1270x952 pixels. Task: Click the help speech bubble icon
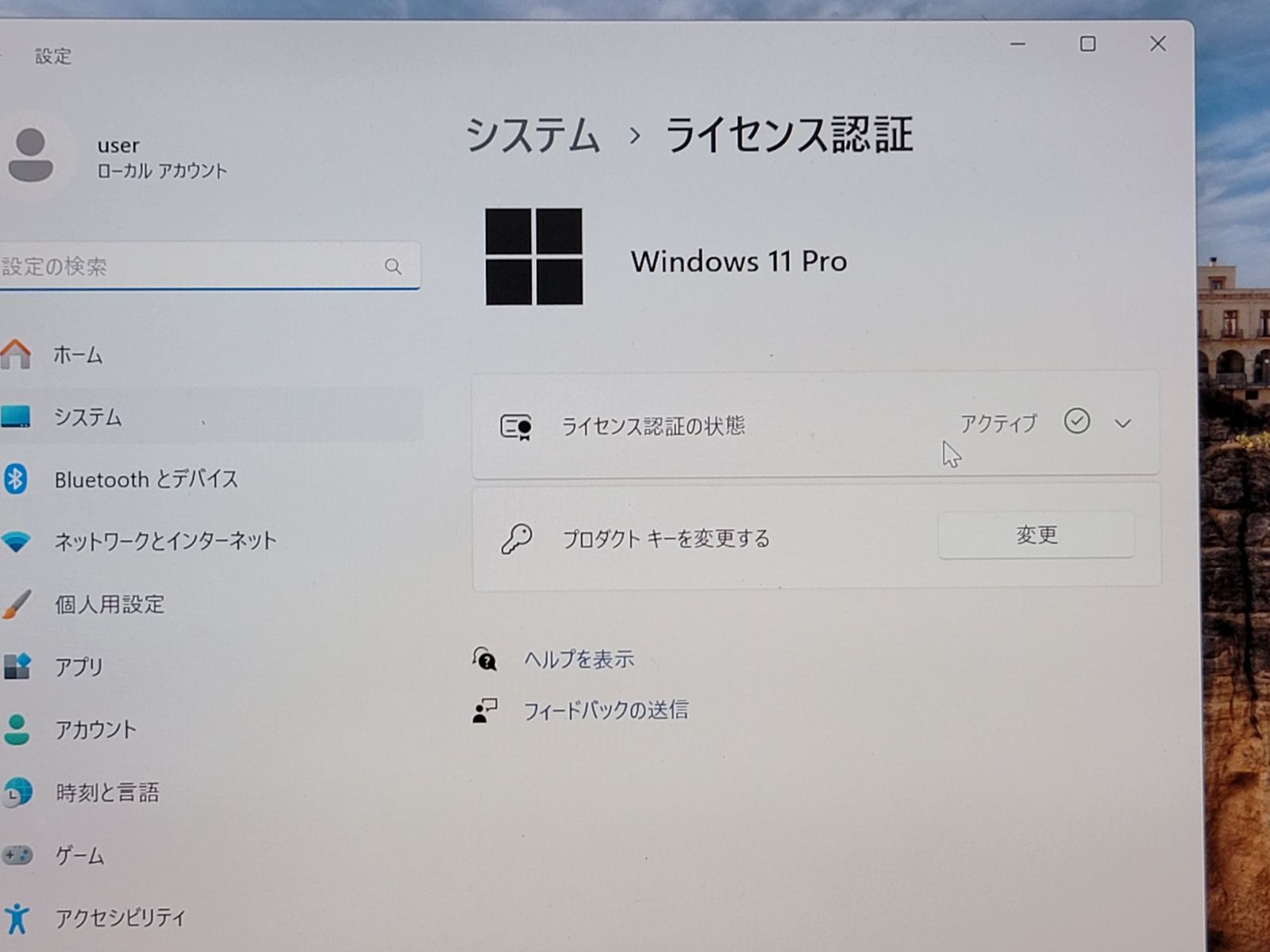click(484, 658)
